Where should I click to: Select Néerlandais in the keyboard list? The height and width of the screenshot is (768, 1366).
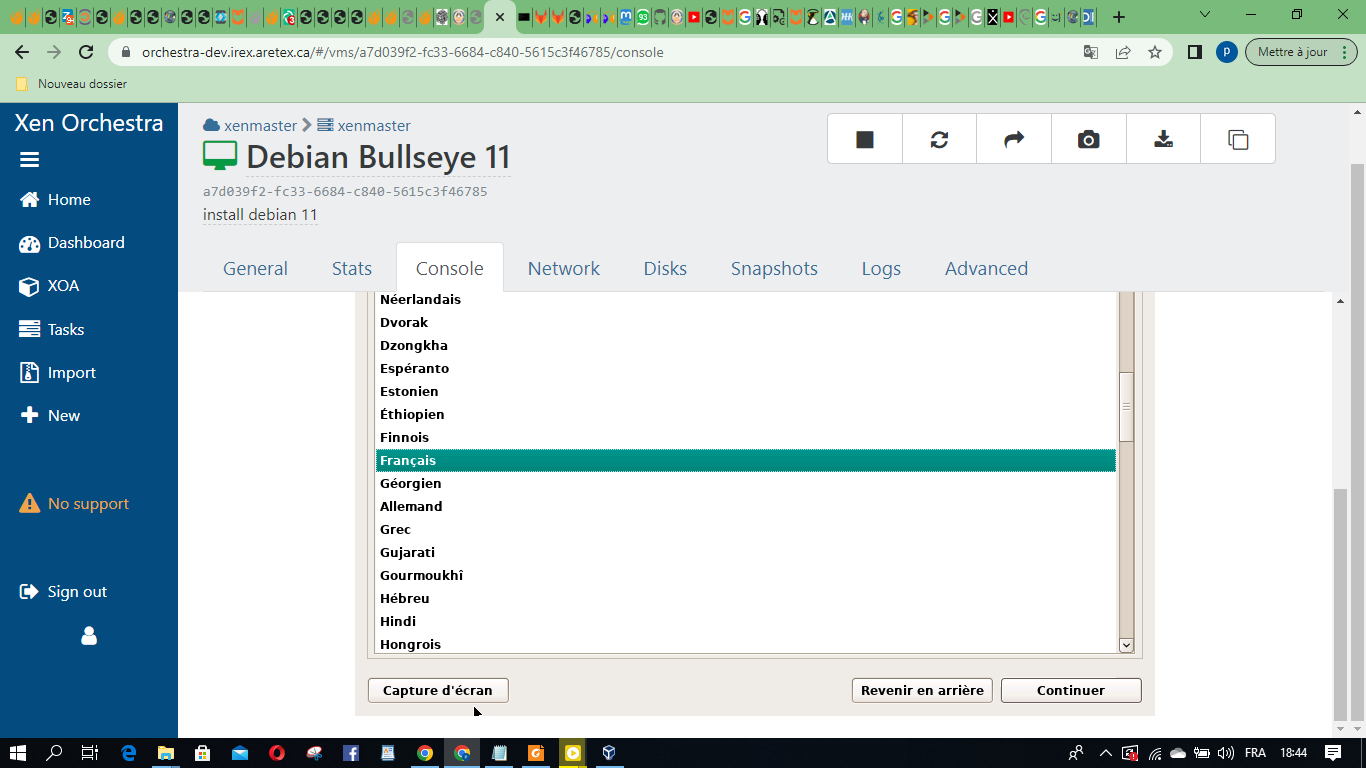[x=746, y=299]
